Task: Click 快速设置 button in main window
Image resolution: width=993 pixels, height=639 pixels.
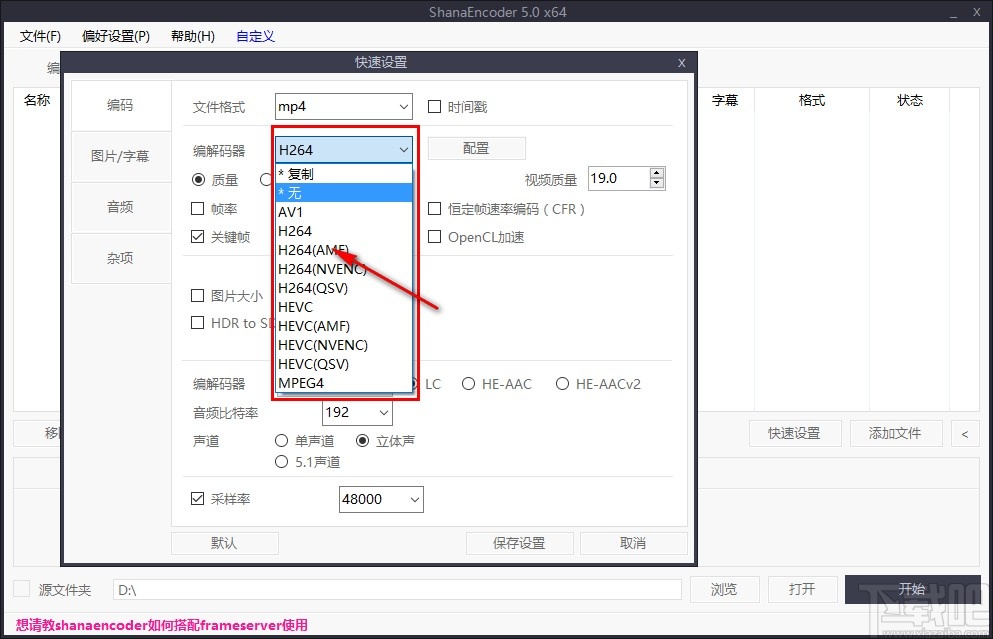Action: (795, 433)
